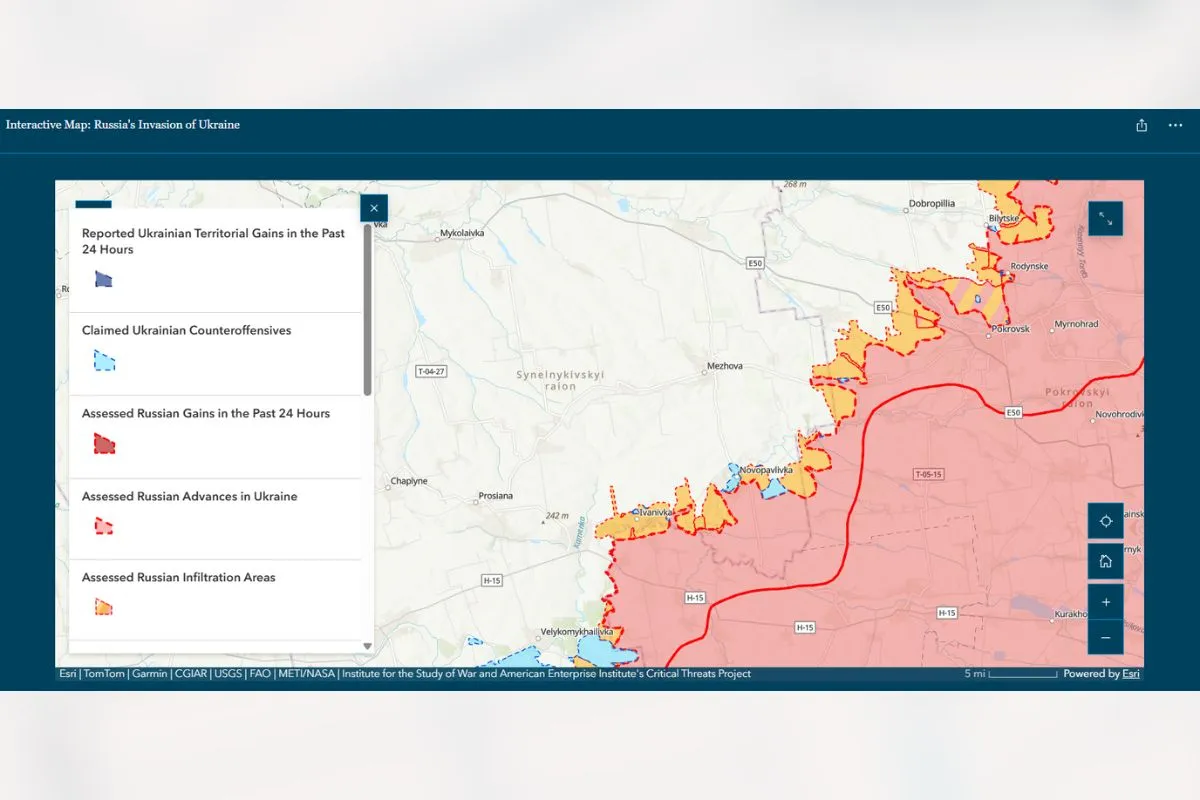The height and width of the screenshot is (800, 1200).
Task: Click the share icon in header
Action: point(1142,126)
